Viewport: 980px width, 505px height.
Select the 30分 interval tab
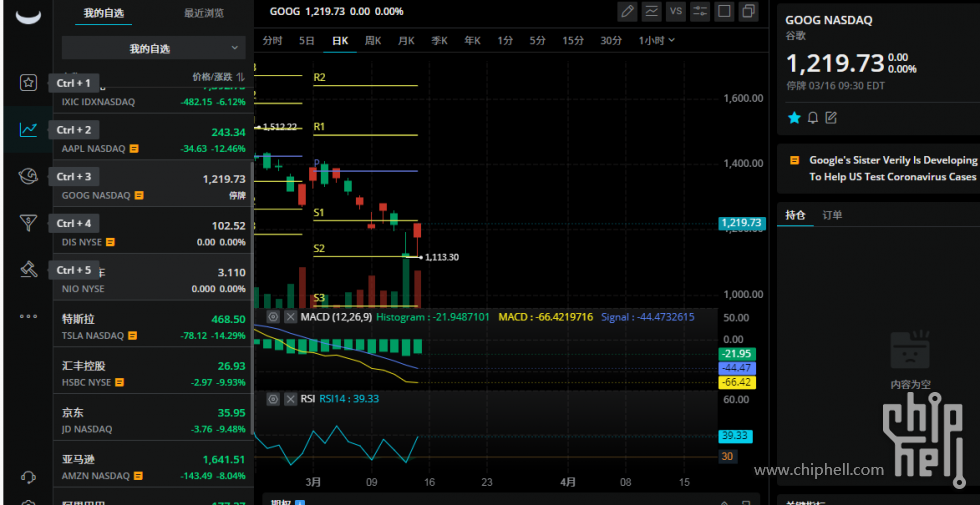pyautogui.click(x=611, y=40)
